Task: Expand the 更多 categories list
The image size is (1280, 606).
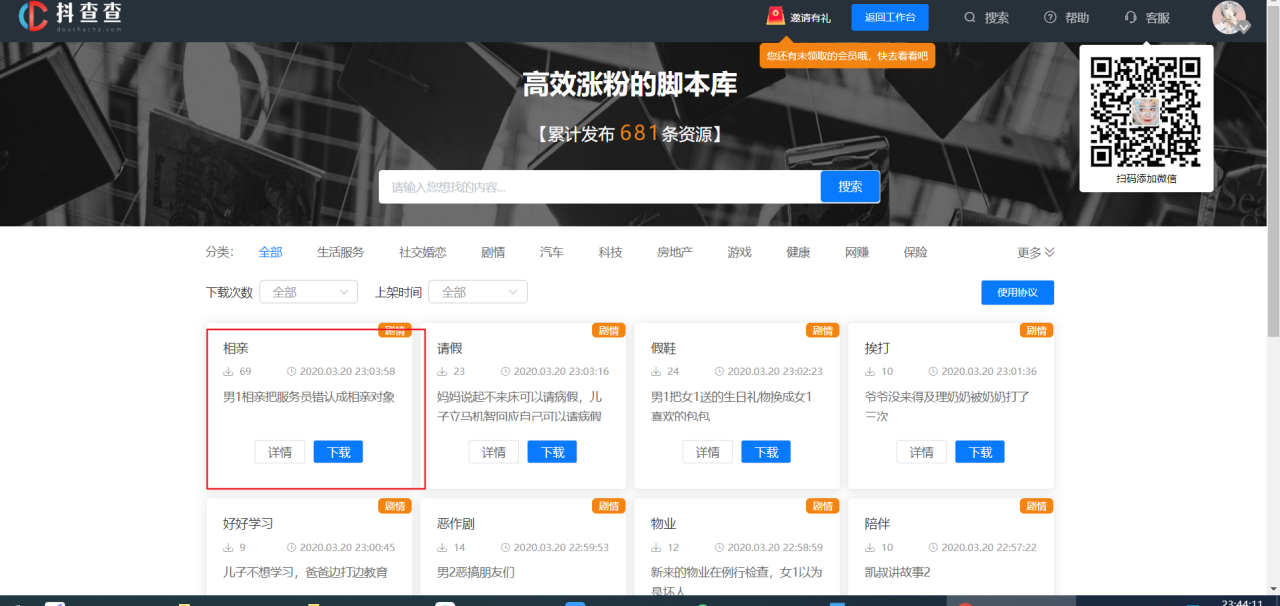Action: 1035,252
